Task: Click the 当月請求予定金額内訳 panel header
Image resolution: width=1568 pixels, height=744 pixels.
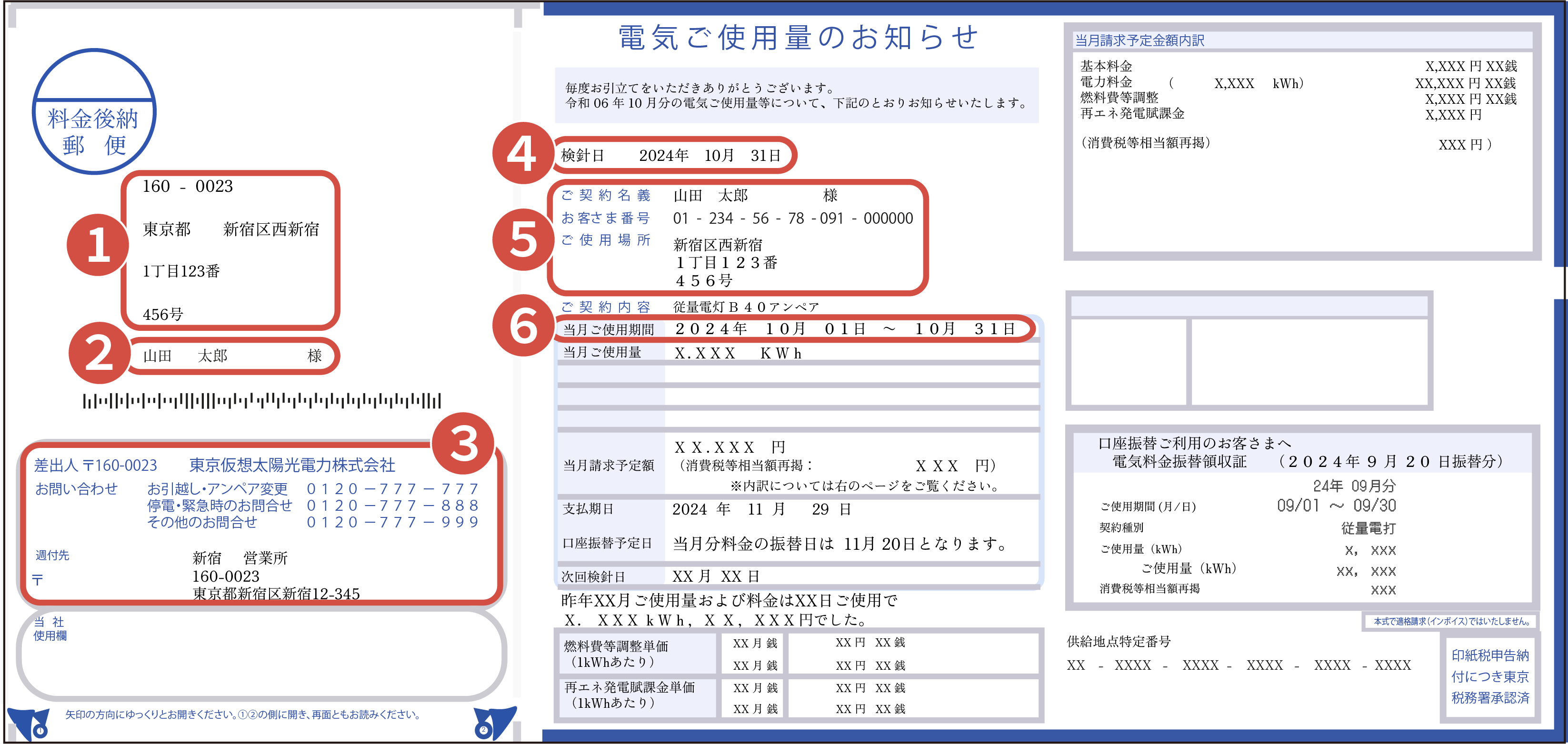Action: point(1139,40)
